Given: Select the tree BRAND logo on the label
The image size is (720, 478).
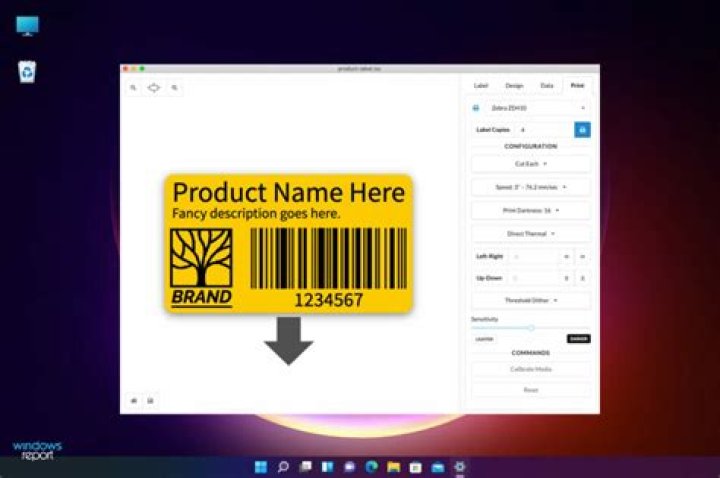Looking at the screenshot, I should click(x=201, y=268).
